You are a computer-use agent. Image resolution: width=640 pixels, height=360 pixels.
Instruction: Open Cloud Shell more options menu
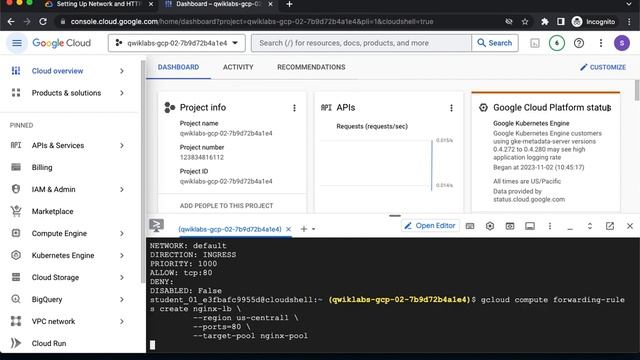point(550,226)
